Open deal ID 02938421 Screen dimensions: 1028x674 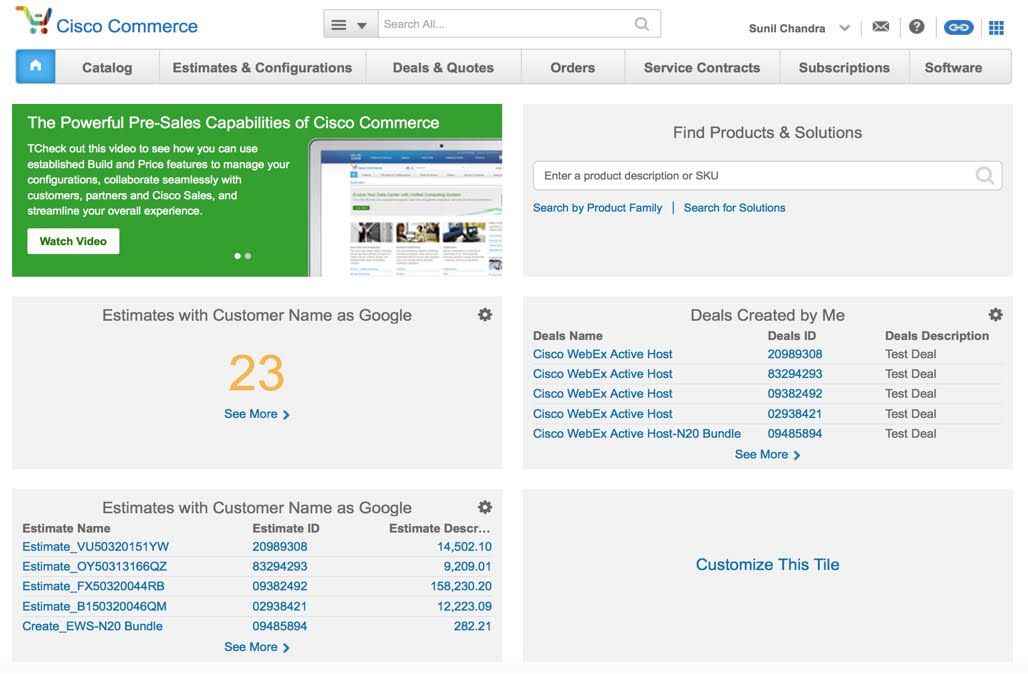click(795, 414)
